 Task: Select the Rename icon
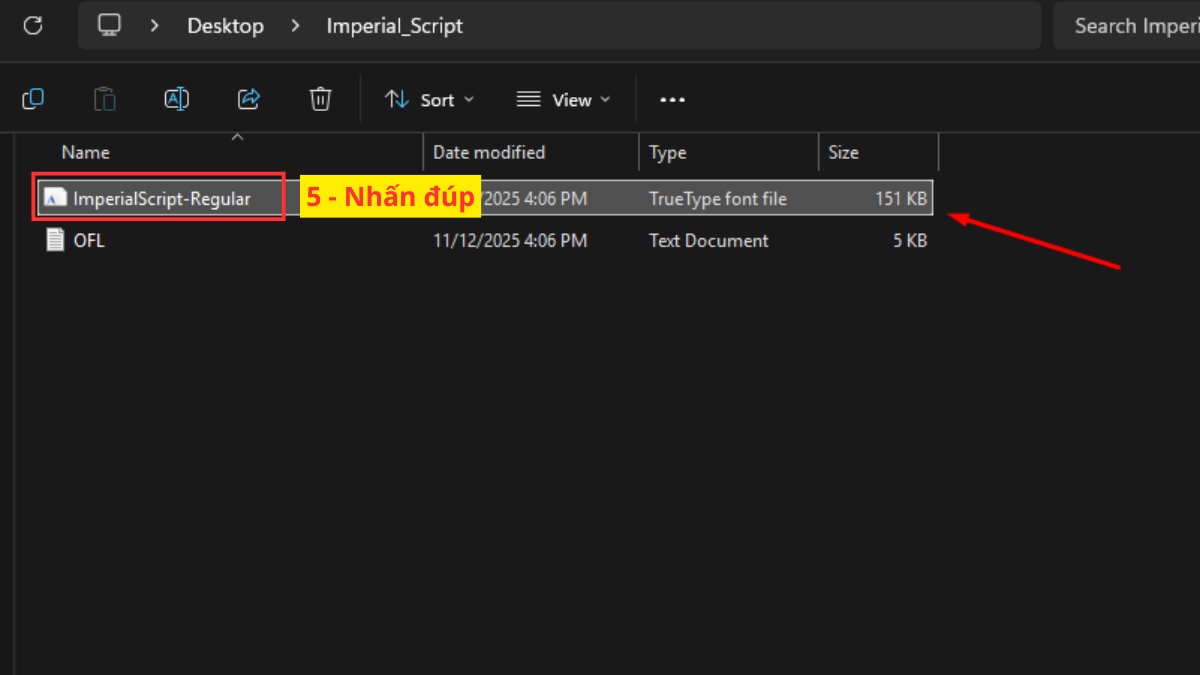(176, 99)
